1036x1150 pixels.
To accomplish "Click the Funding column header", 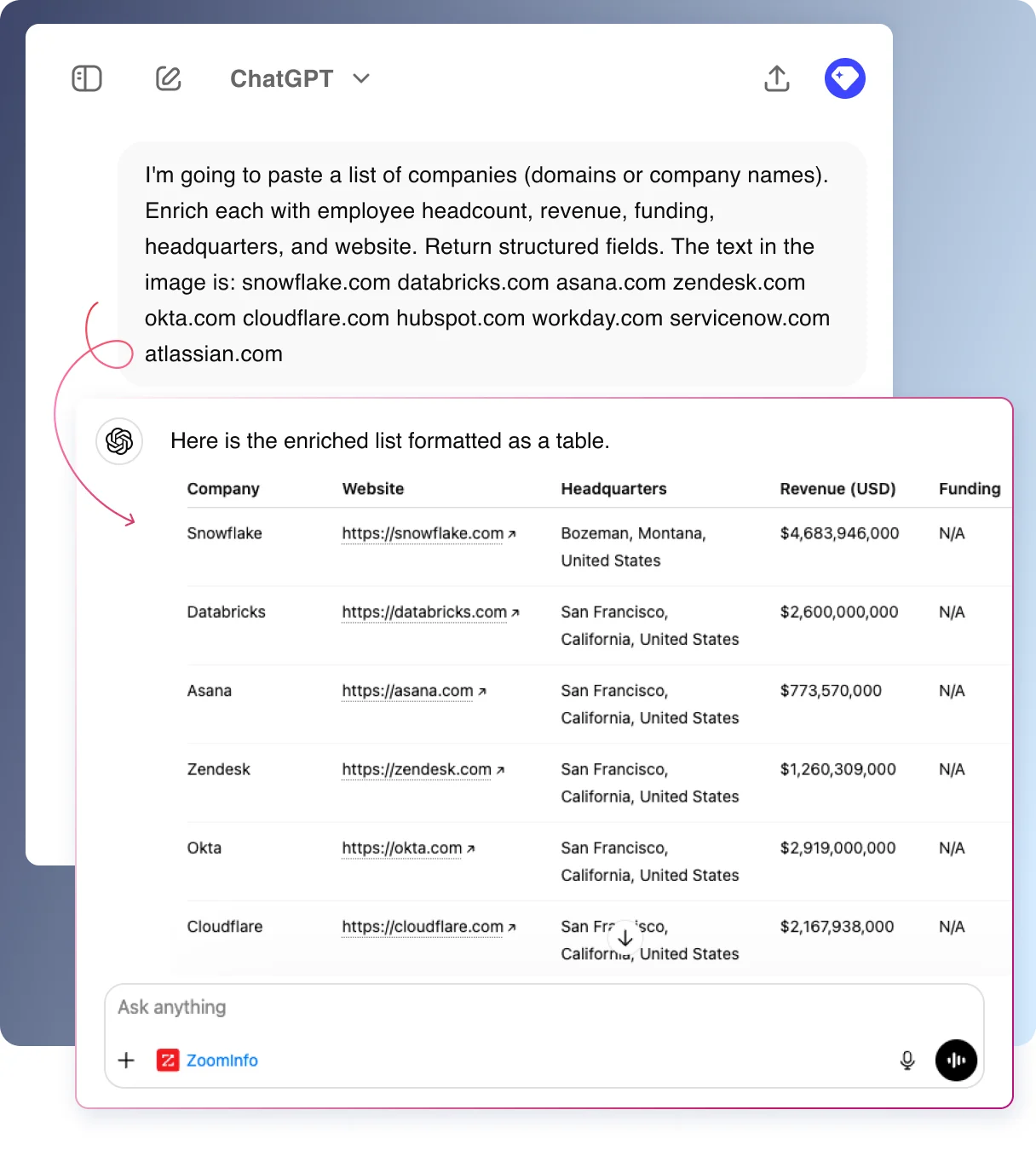I will (970, 489).
